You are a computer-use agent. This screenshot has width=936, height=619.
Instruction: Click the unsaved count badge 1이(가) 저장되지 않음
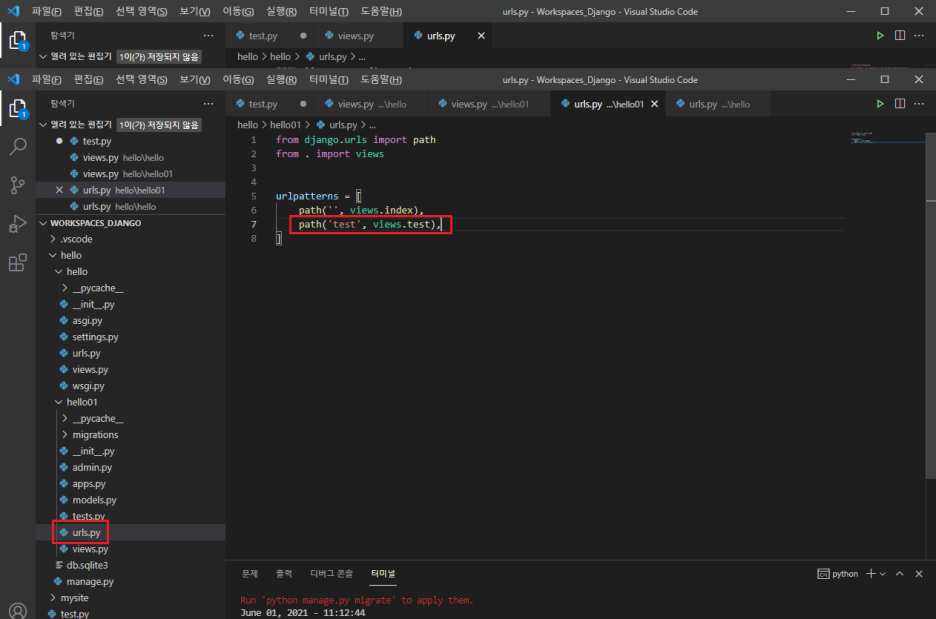159,124
